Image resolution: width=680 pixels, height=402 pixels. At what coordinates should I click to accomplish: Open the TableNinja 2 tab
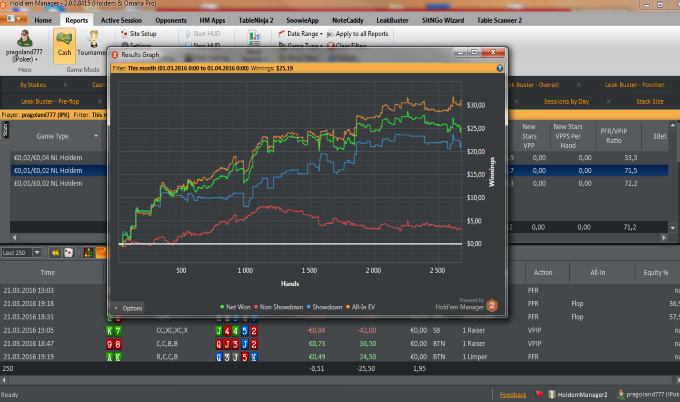(256, 20)
